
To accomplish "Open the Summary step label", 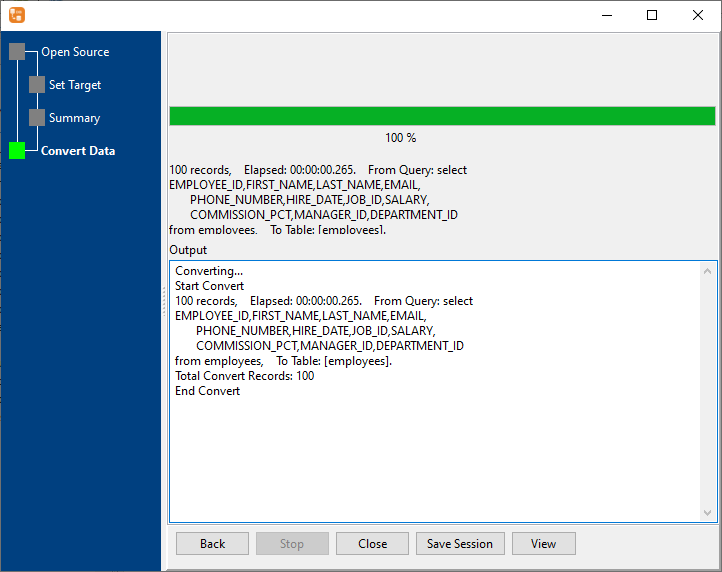I will pos(74,118).
